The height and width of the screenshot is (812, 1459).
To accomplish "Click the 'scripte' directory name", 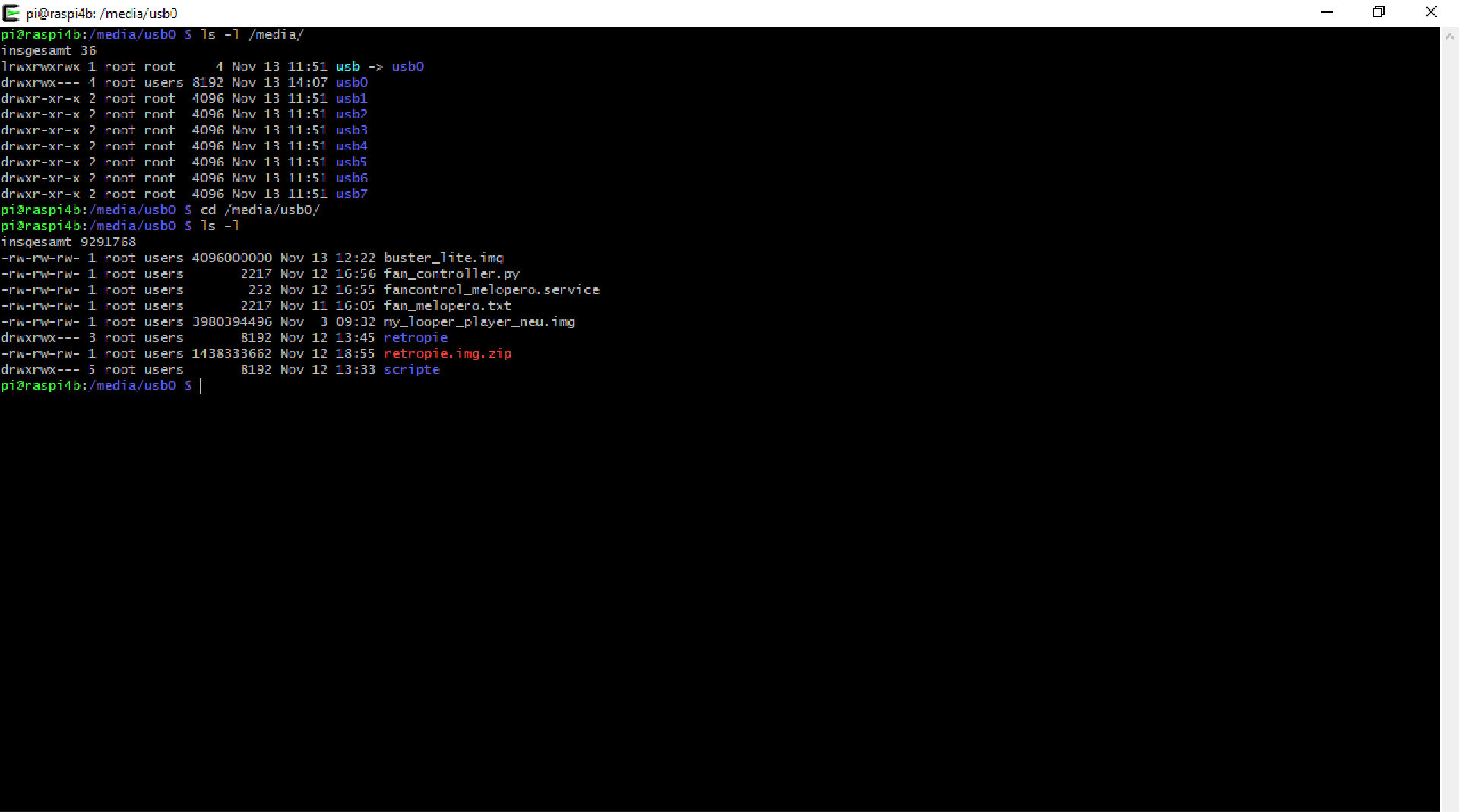I will pyautogui.click(x=412, y=370).
